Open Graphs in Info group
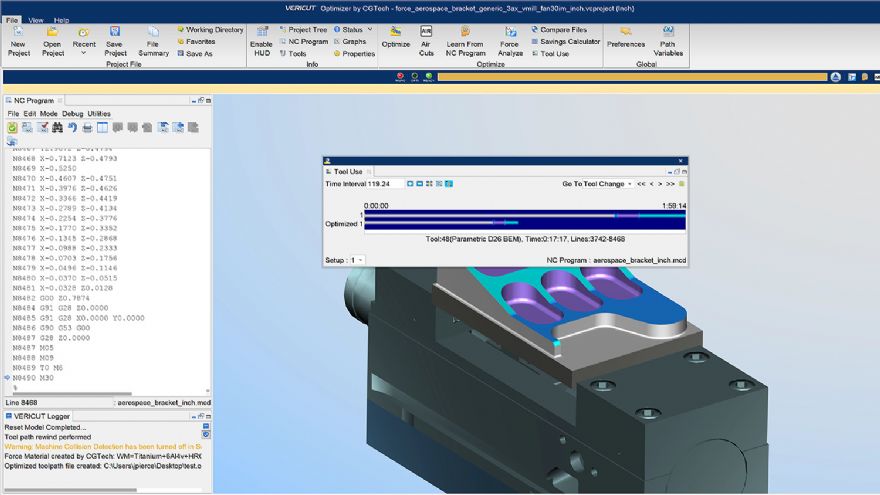The width and height of the screenshot is (880, 495). (350, 42)
